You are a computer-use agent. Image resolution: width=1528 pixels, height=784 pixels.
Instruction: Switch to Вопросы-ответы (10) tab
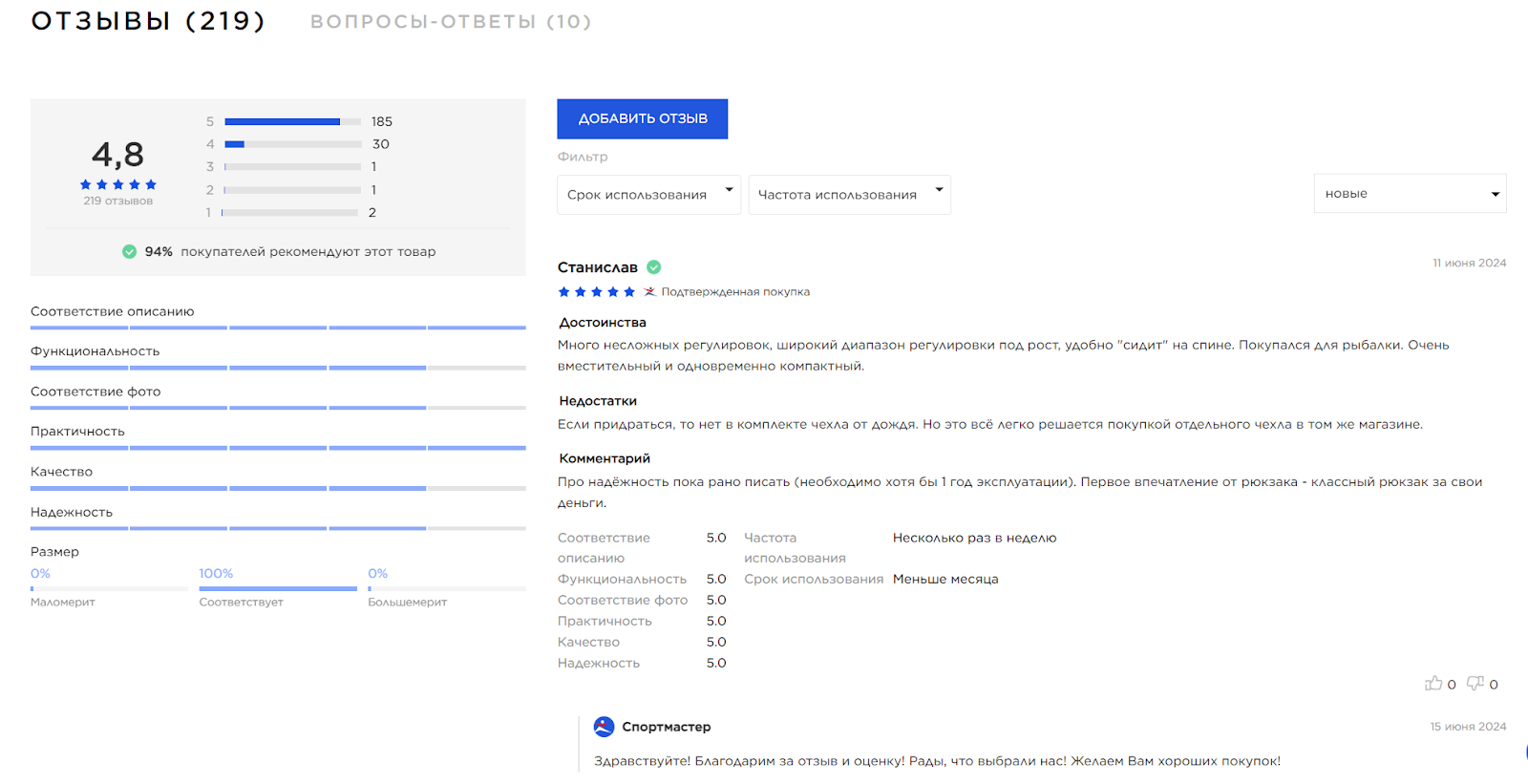point(451,22)
